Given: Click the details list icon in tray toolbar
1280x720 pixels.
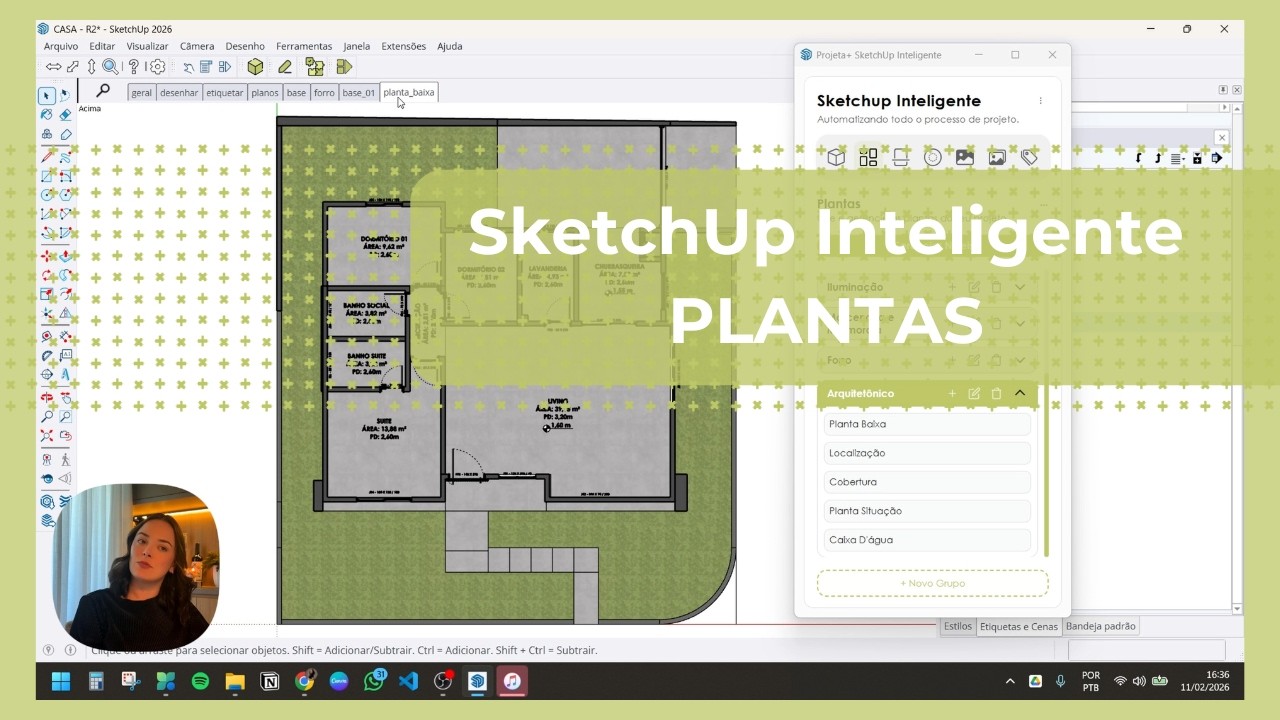Looking at the screenshot, I should [x=1177, y=158].
